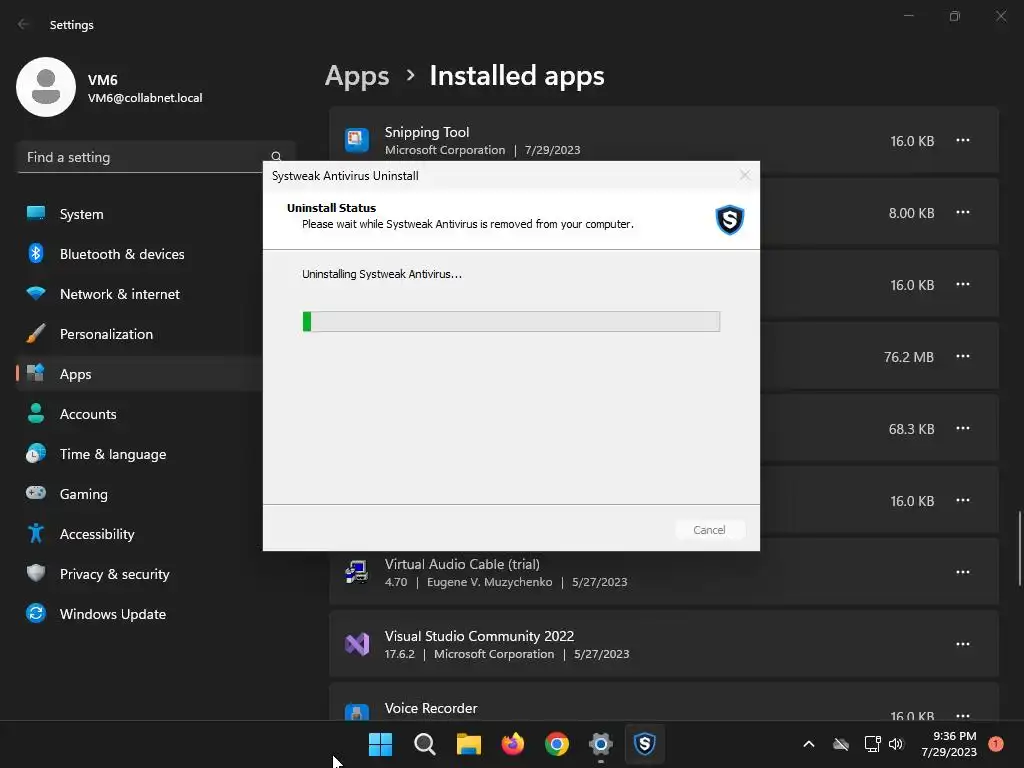Viewport: 1024px width, 768px height.
Task: Click the VM6 user avatar picture
Action: (46, 87)
